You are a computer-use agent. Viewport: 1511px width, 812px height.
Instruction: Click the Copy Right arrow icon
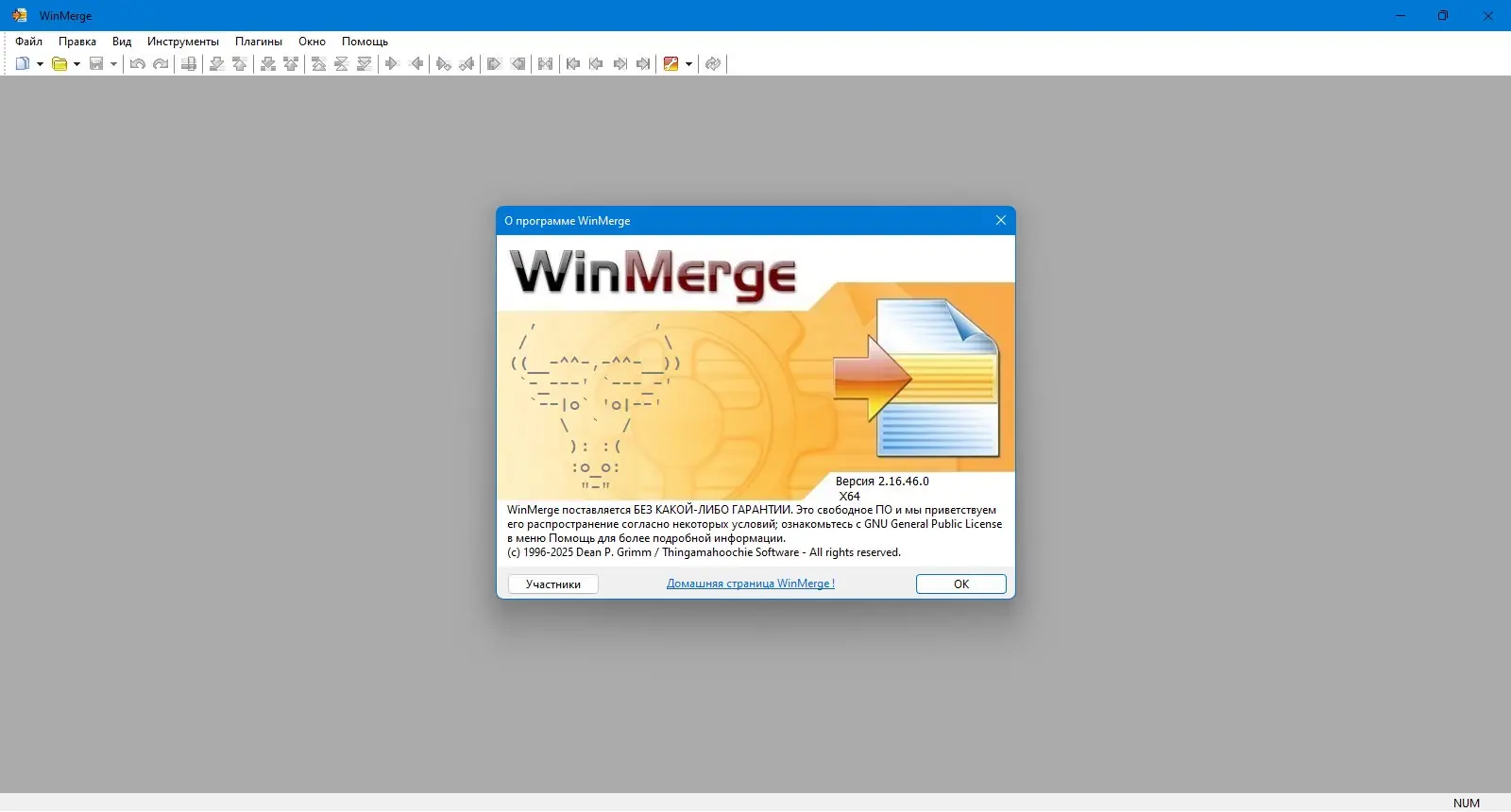click(x=393, y=64)
